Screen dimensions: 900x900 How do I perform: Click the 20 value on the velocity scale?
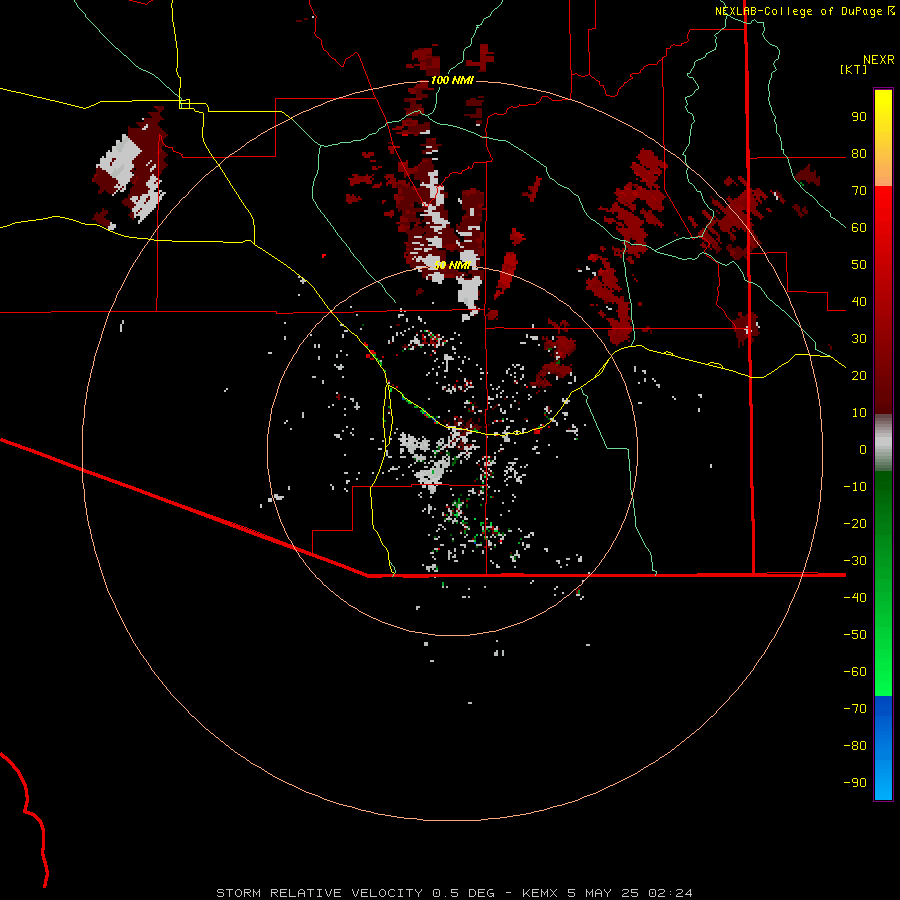pos(859,375)
